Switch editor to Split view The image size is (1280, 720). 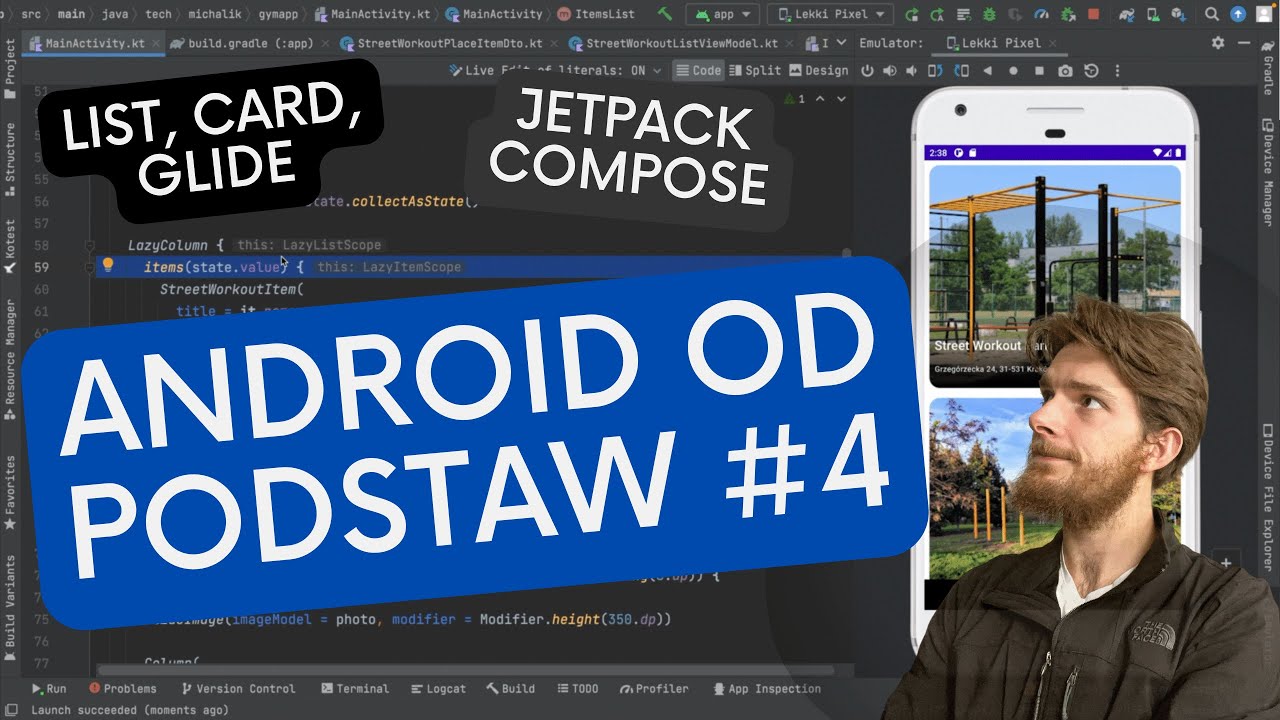756,70
